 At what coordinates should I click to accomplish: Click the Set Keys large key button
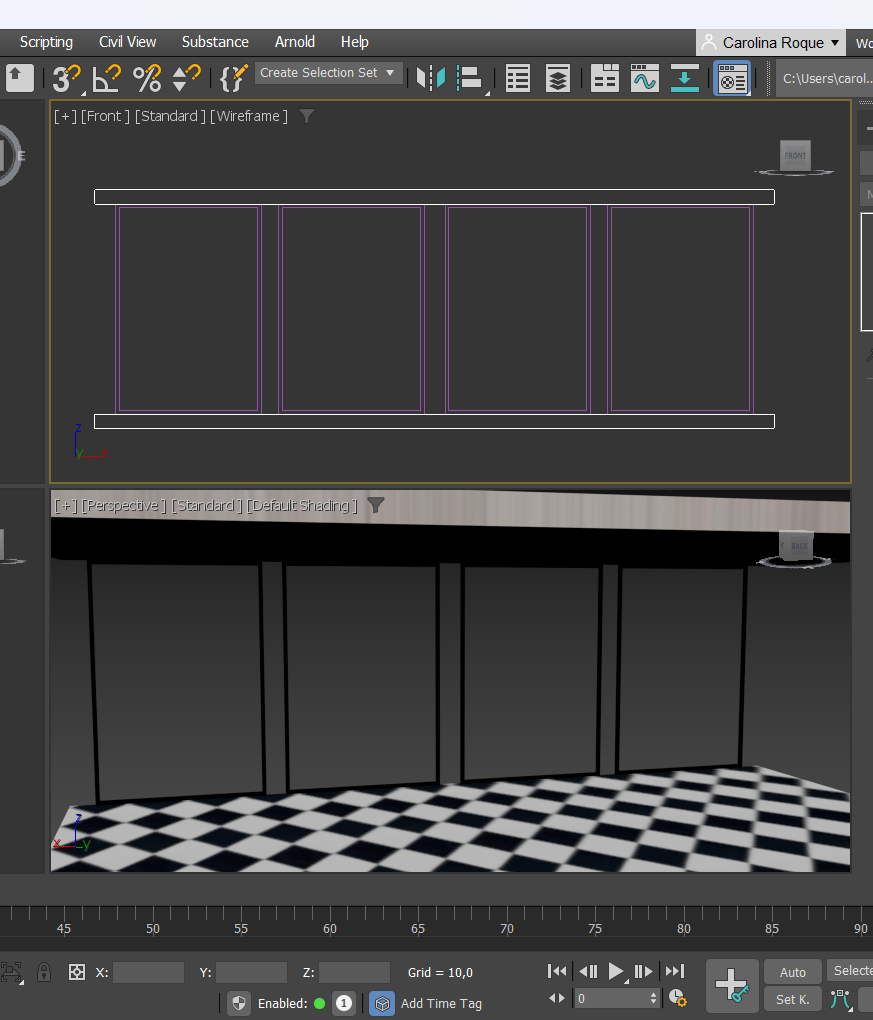click(731, 985)
